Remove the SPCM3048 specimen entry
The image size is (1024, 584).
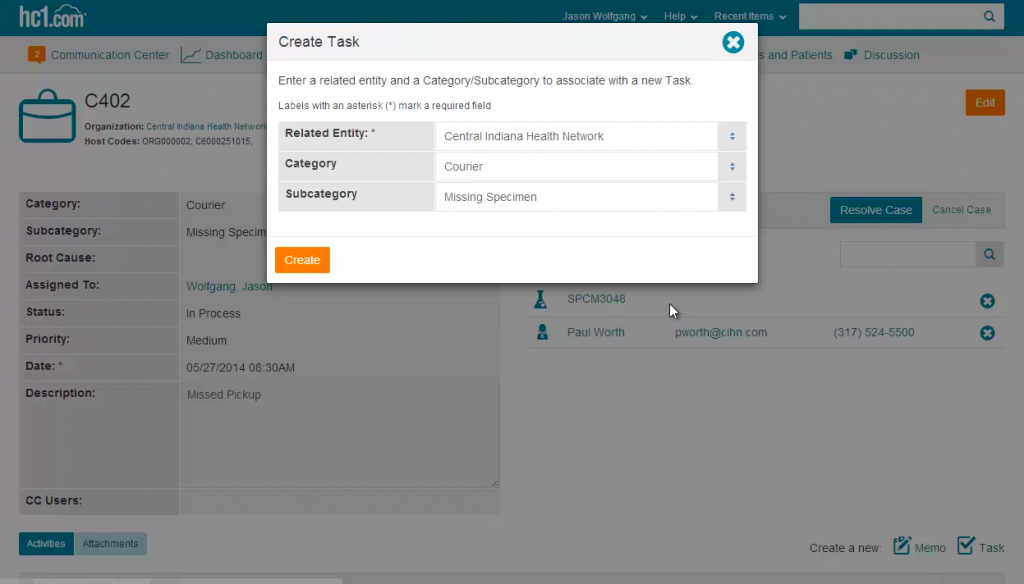(x=987, y=301)
